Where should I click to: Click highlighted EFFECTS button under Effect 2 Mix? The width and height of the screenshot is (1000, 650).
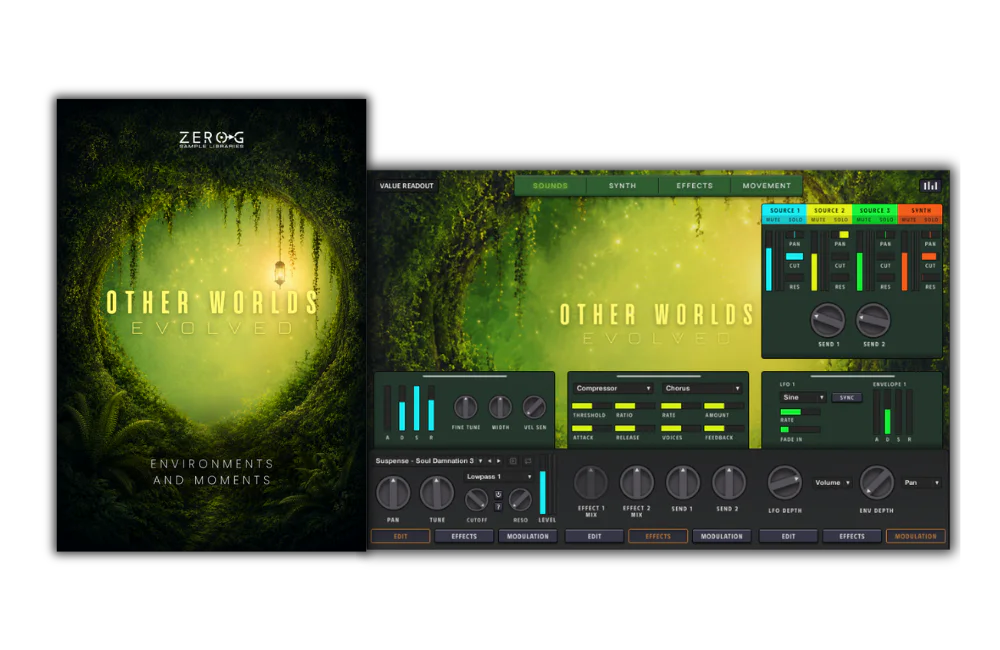[658, 536]
